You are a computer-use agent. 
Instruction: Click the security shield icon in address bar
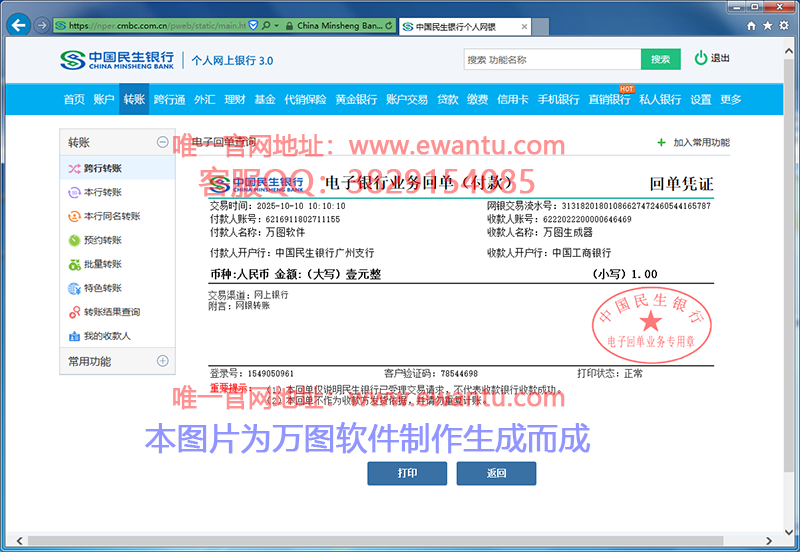(x=253, y=25)
